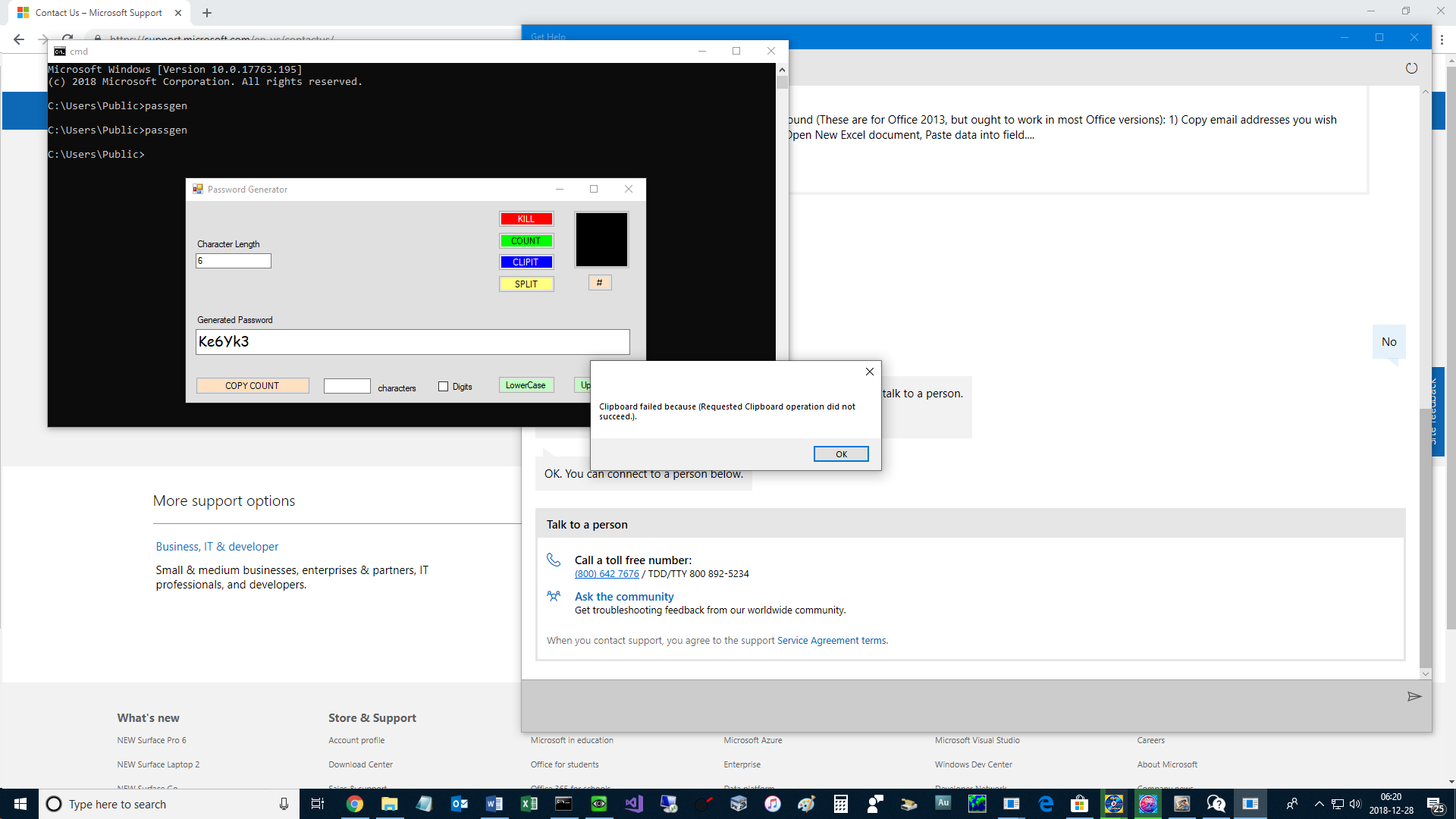Switch to Command Prompt taskbar icon
The image size is (1456, 819).
click(x=563, y=804)
